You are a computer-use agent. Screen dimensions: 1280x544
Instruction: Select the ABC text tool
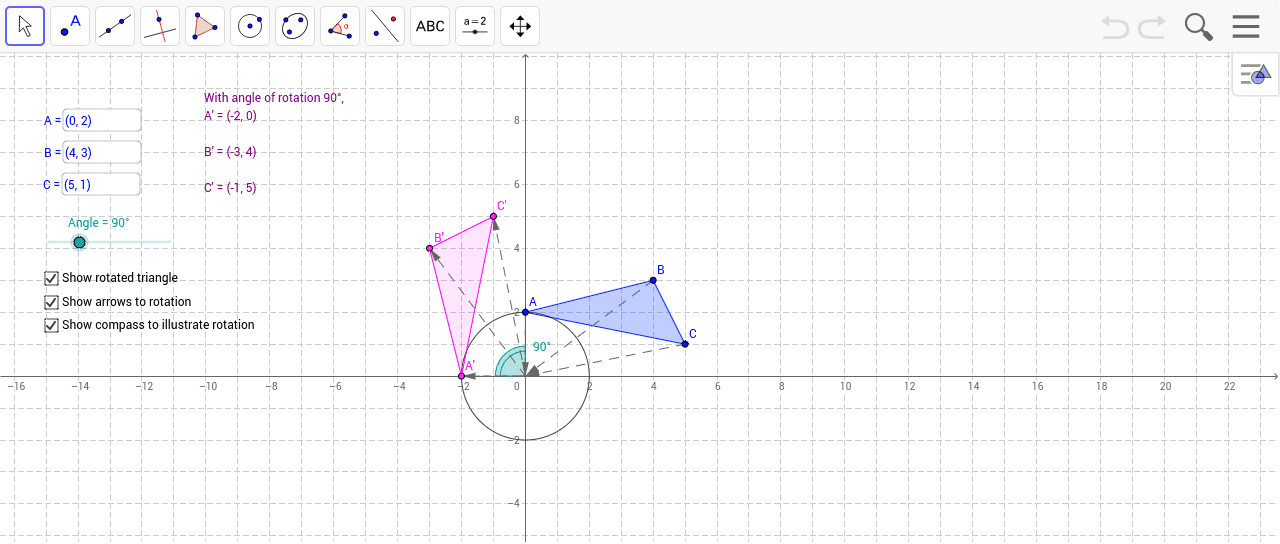pos(430,26)
